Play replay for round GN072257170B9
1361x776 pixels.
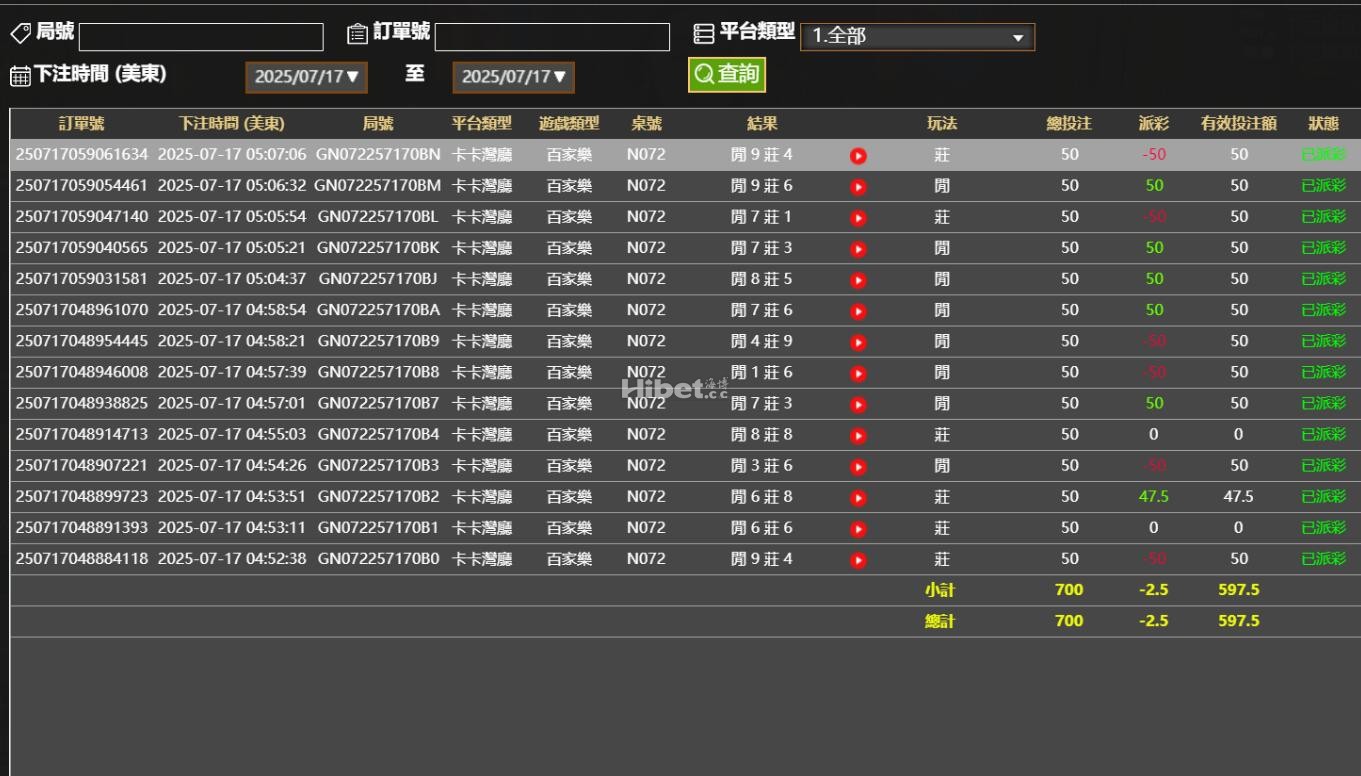(858, 342)
